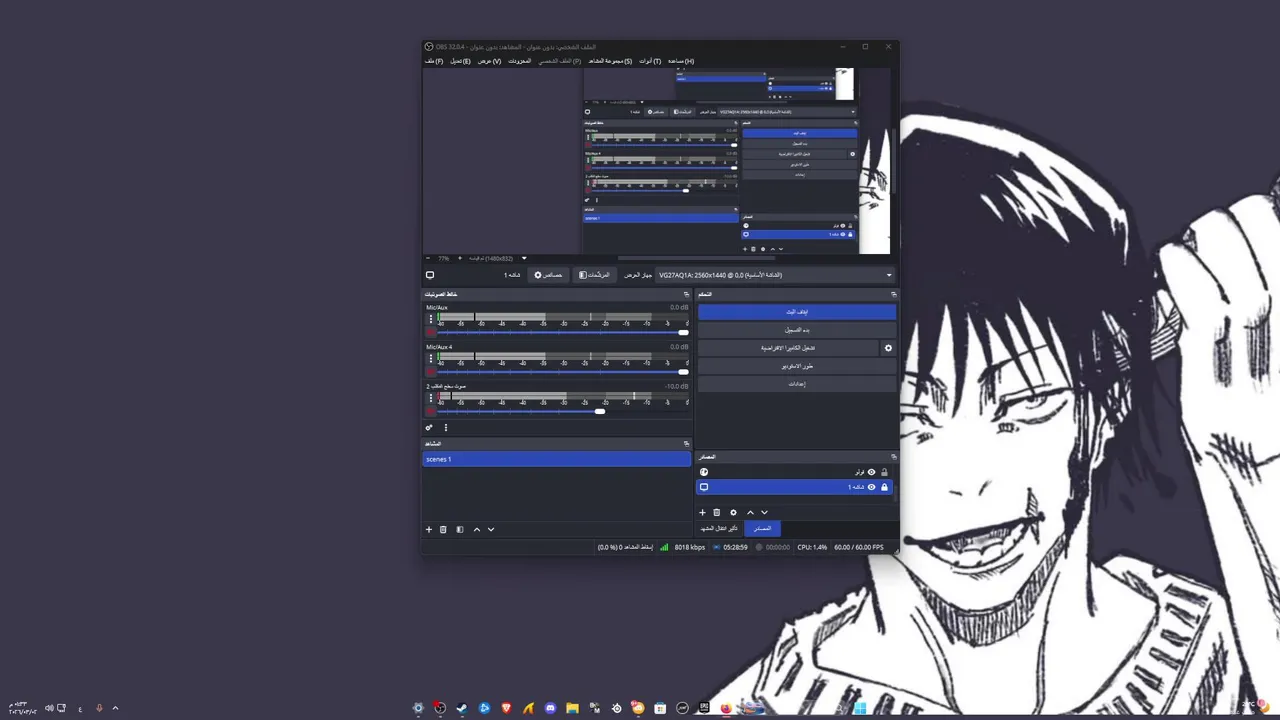Image resolution: width=1280 pixels, height=720 pixels.
Task: Click the Start Recording button
Action: pos(797,330)
